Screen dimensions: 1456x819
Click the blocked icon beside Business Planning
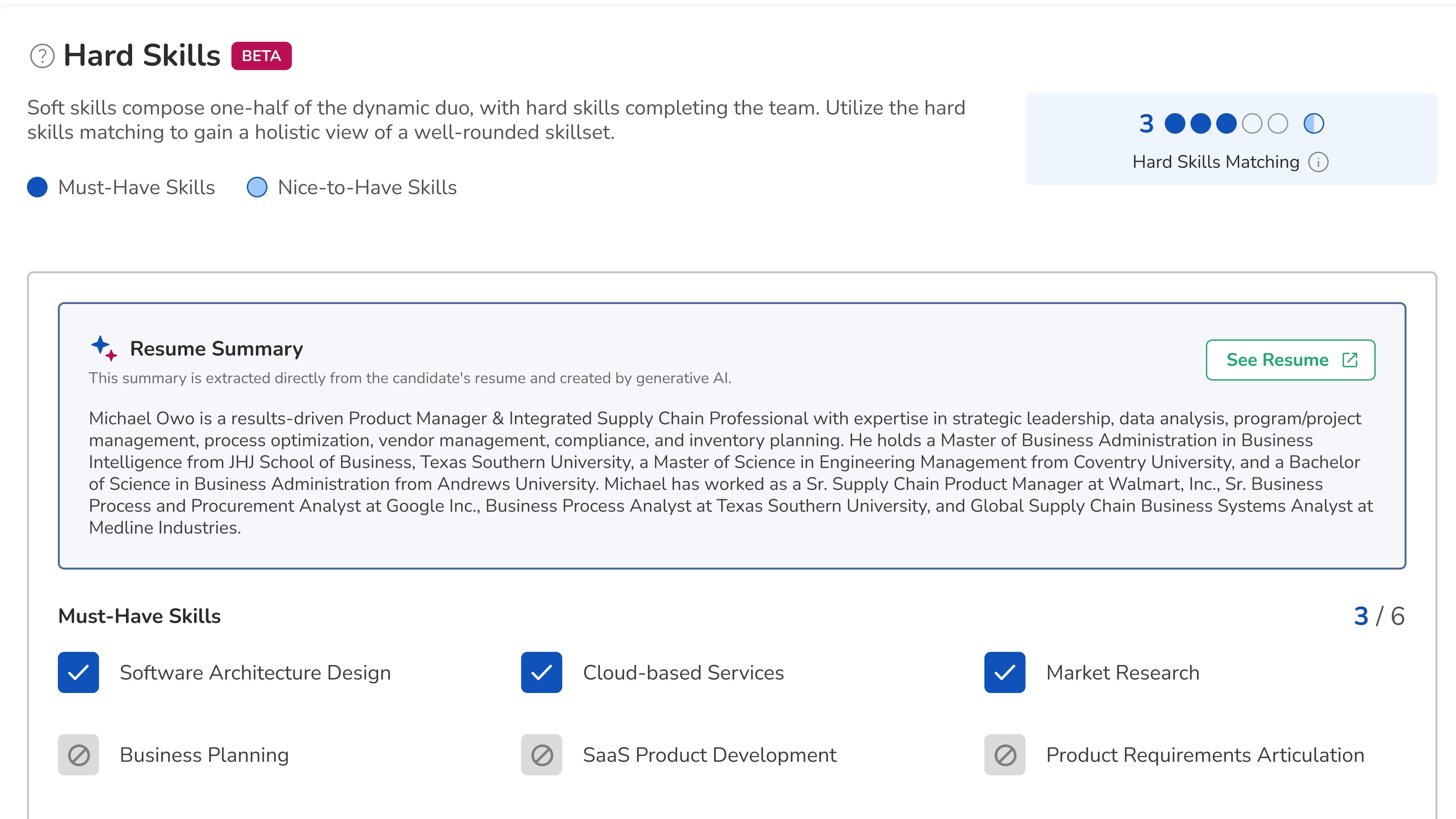78,755
